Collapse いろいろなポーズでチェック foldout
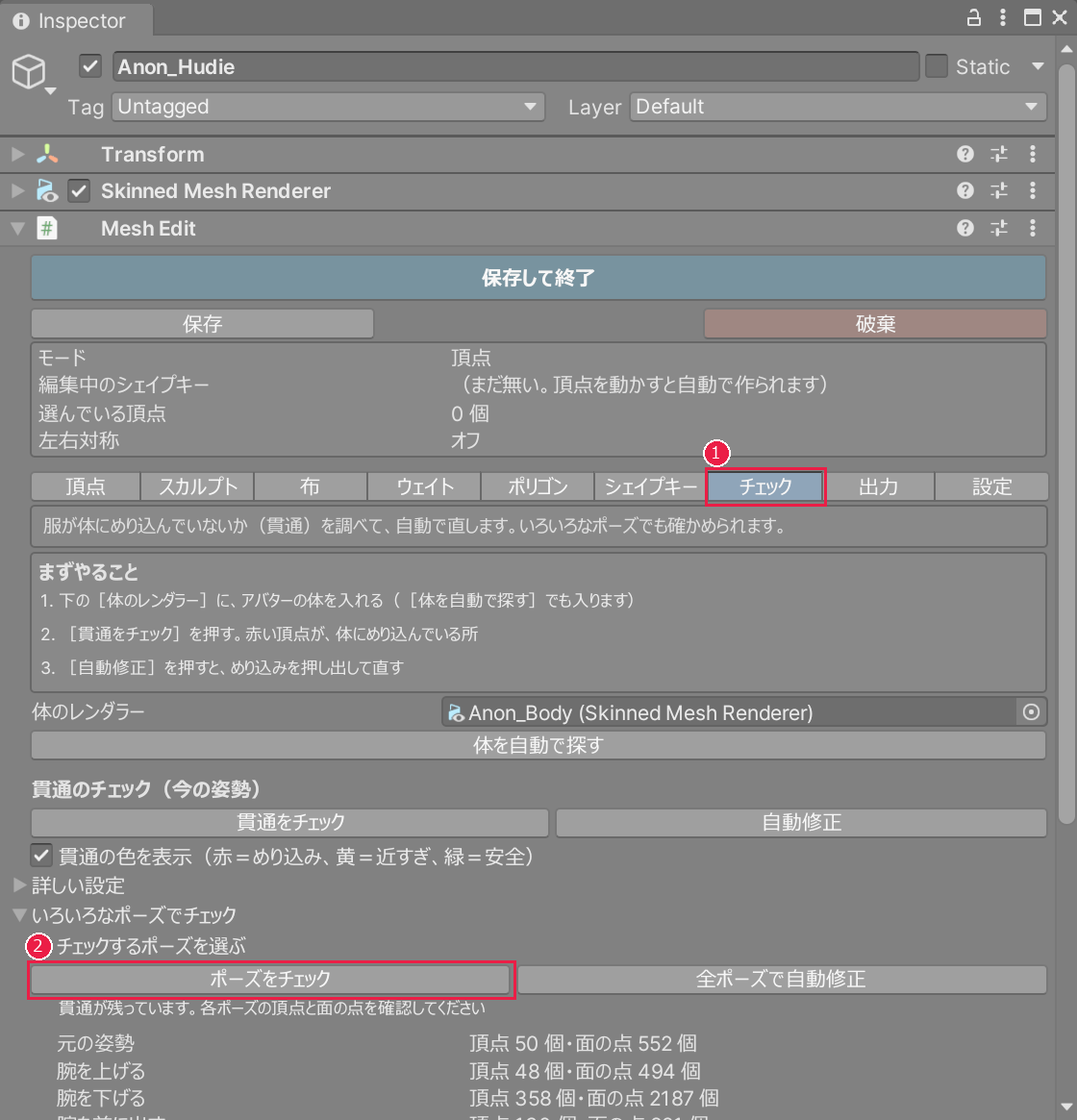 [x=19, y=914]
